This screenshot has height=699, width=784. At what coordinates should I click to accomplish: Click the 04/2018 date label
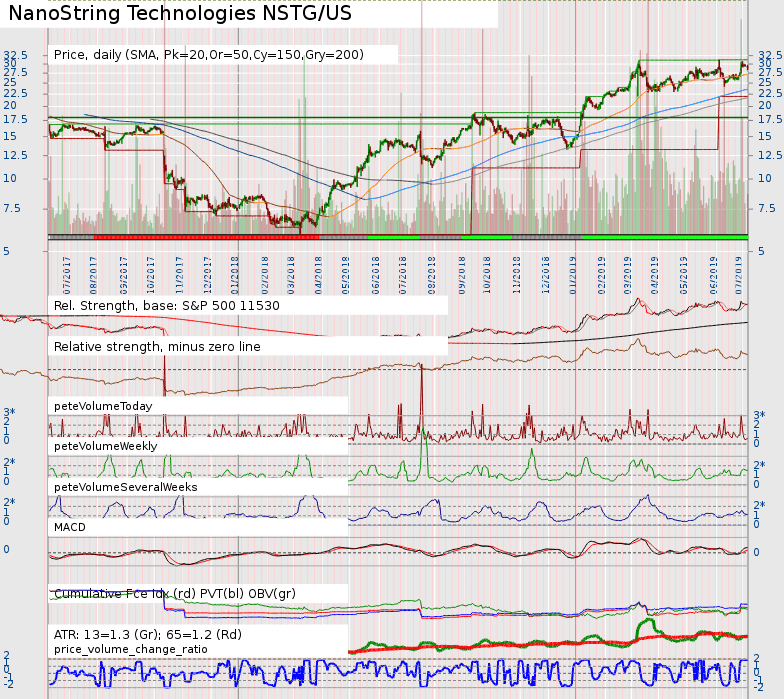click(x=318, y=275)
